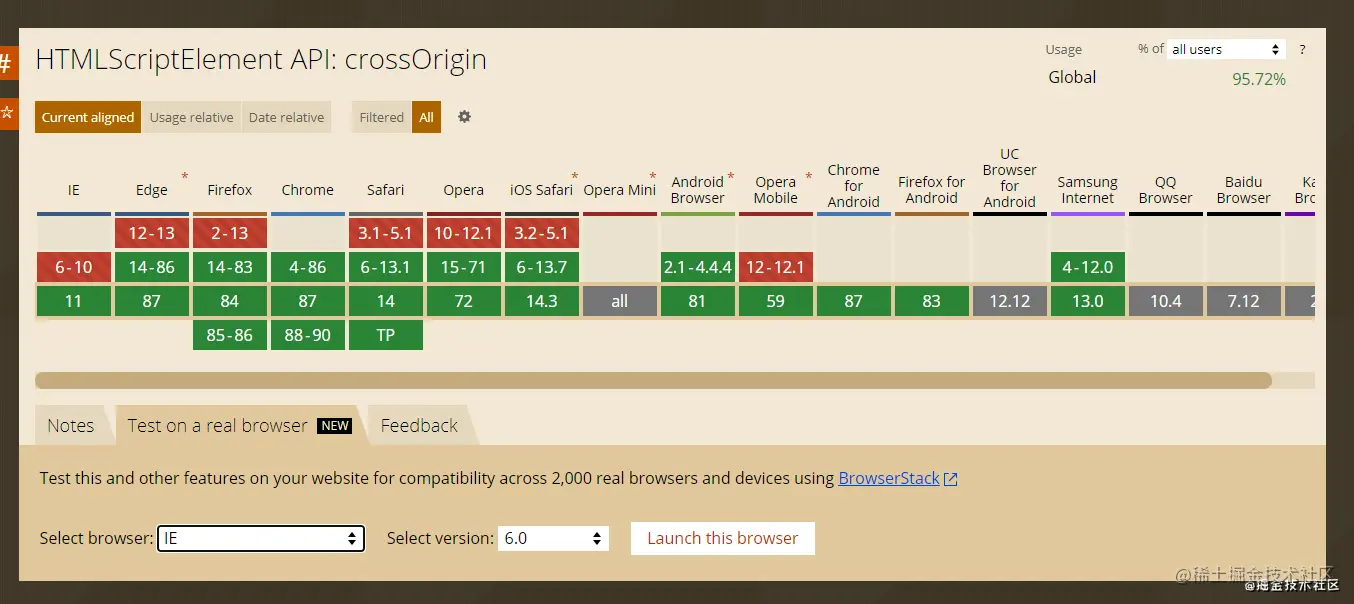This screenshot has height=604, width=1354.
Task: Click the Opera Mini column header
Action: 620,189
